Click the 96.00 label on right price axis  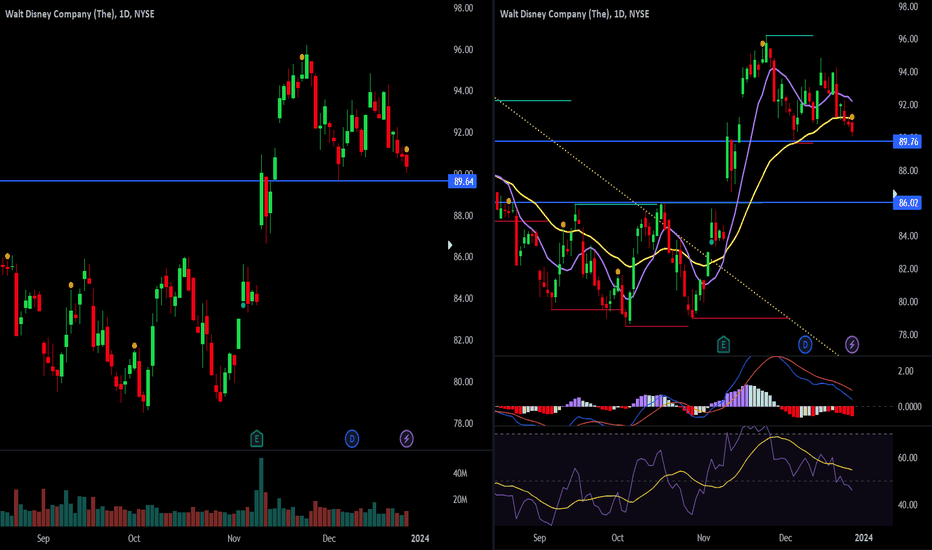click(908, 39)
